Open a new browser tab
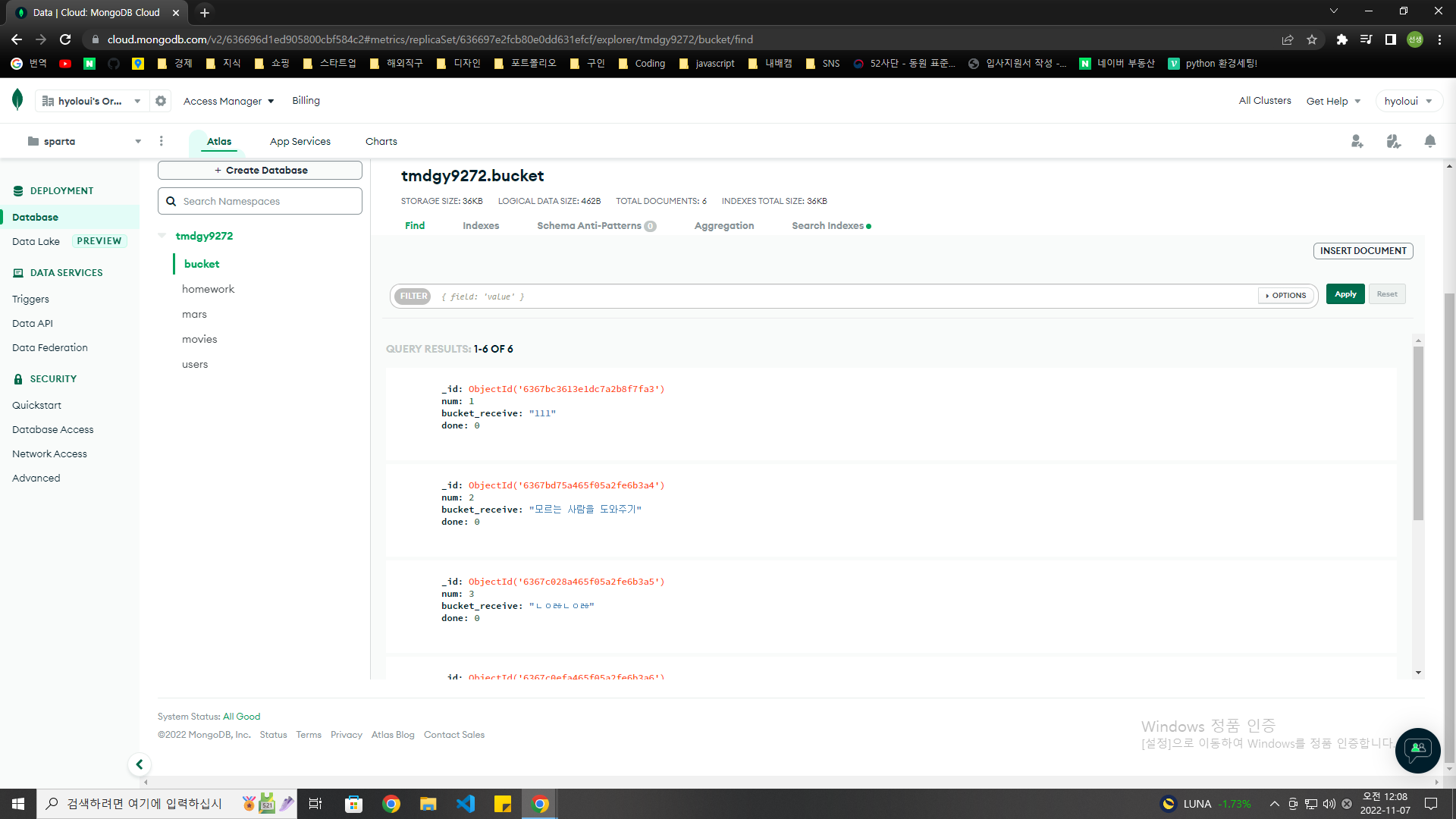 point(205,12)
